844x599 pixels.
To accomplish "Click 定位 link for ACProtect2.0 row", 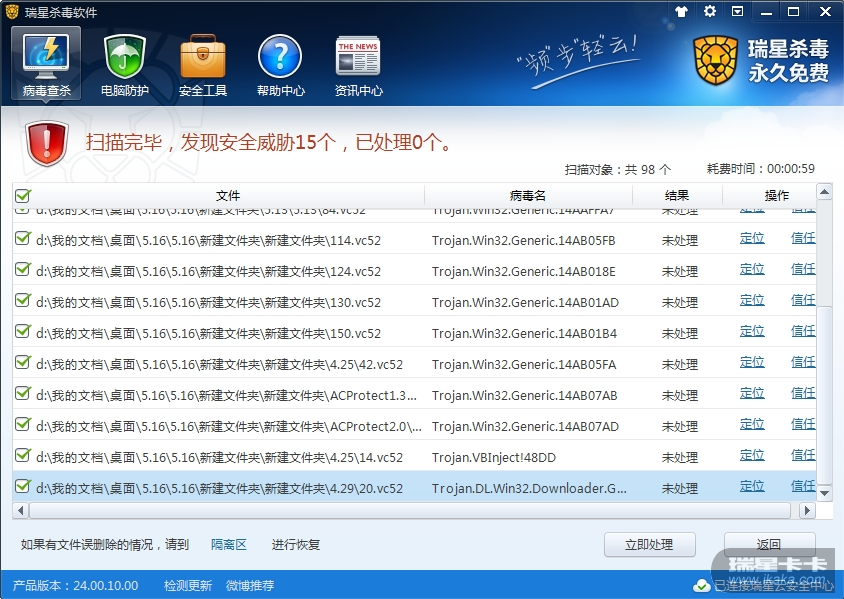I will click(752, 425).
